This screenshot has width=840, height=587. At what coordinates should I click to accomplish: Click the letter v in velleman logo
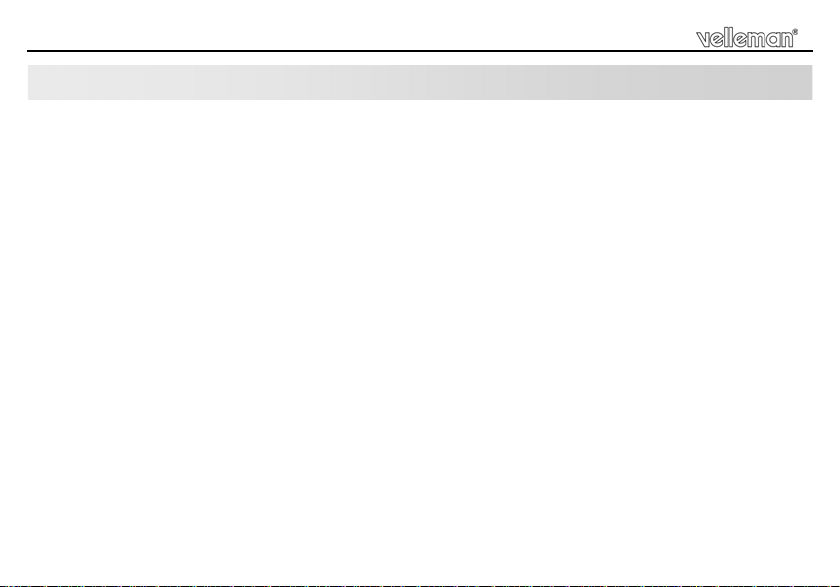point(703,40)
